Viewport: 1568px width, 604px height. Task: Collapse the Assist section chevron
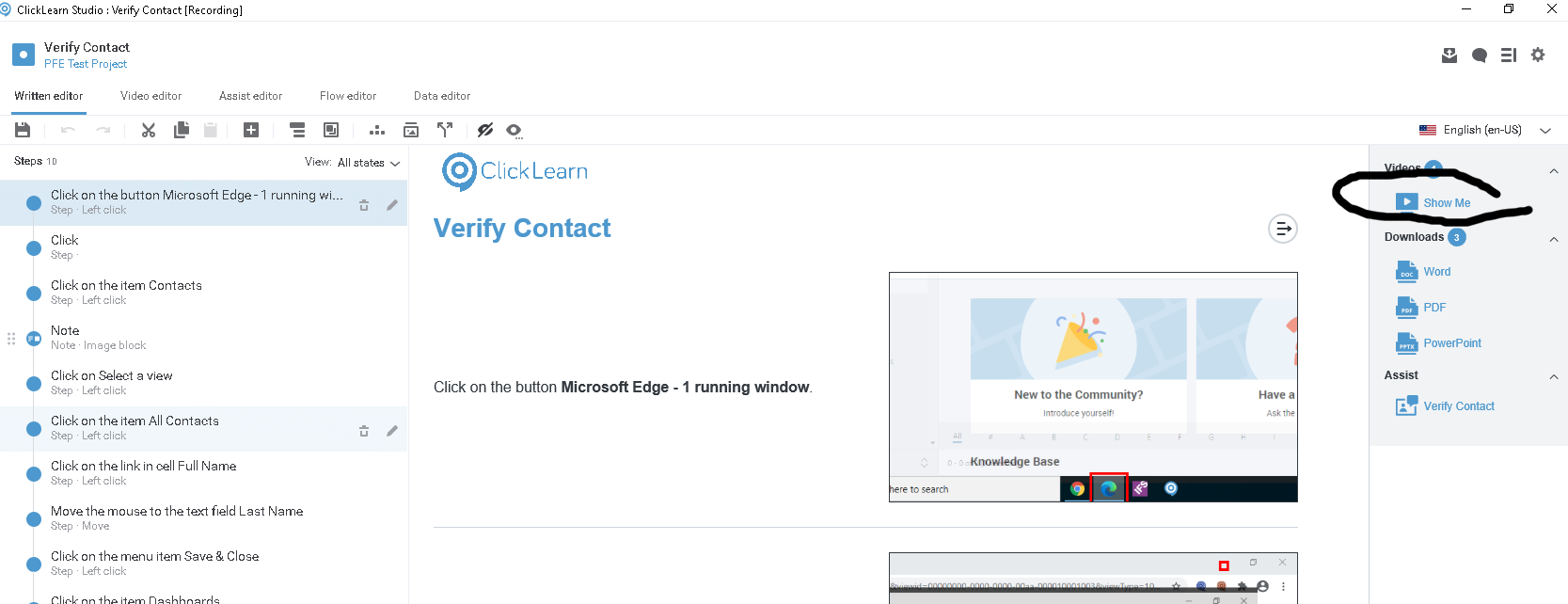tap(1554, 377)
